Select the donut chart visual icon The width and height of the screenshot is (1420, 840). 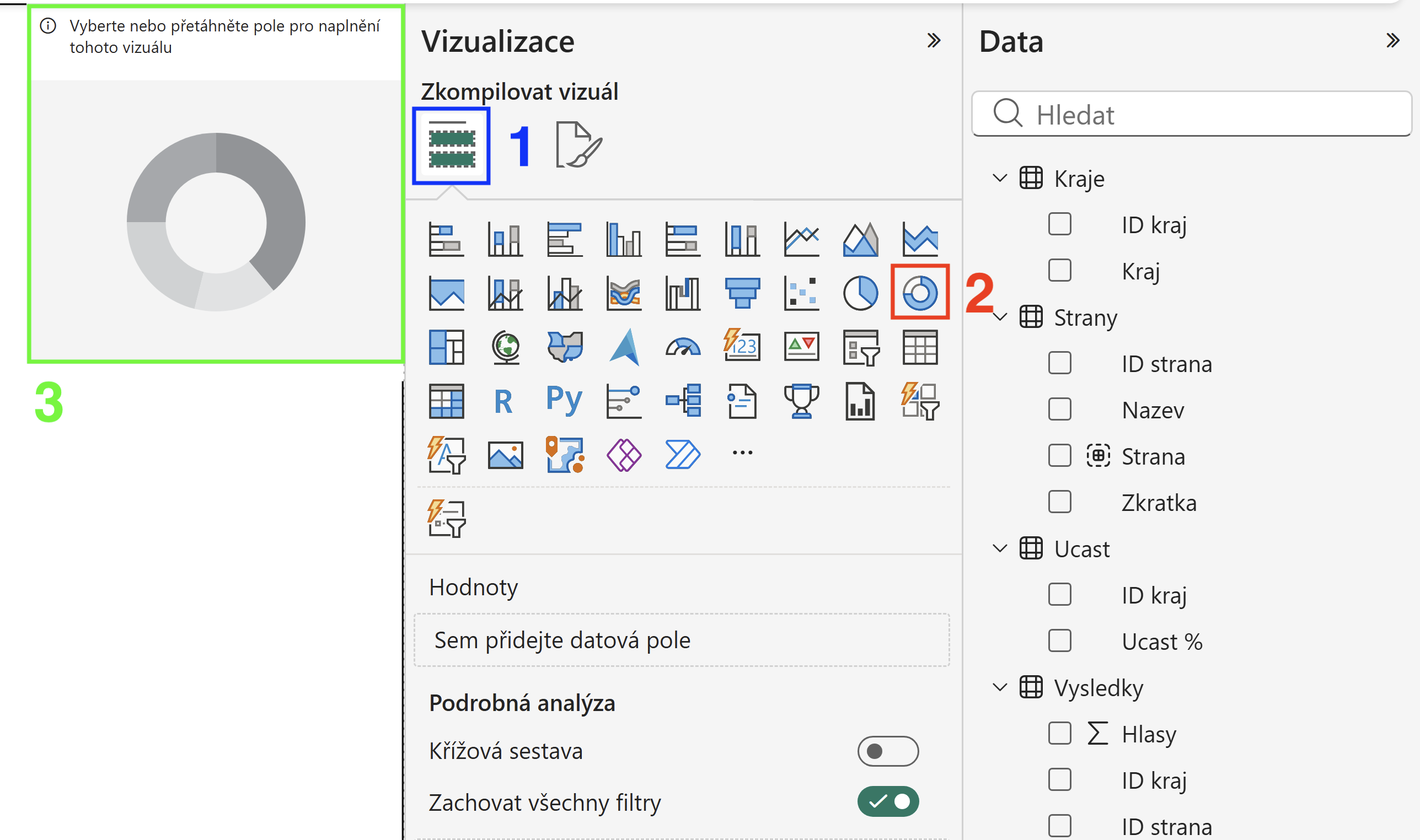[919, 293]
